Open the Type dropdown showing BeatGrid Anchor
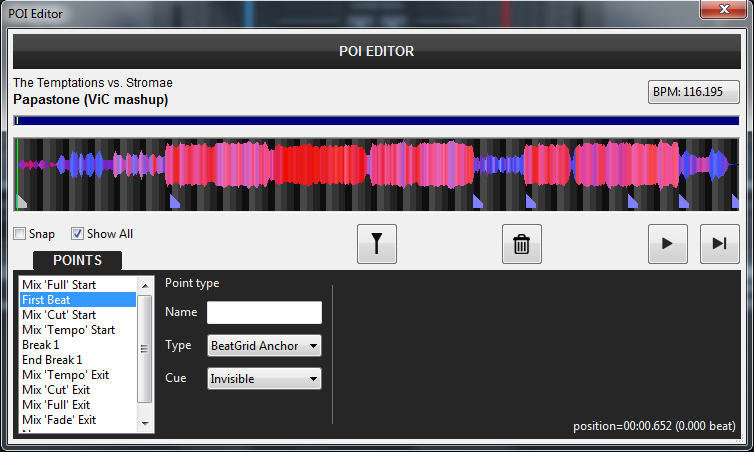The height and width of the screenshot is (452, 754). pos(264,346)
